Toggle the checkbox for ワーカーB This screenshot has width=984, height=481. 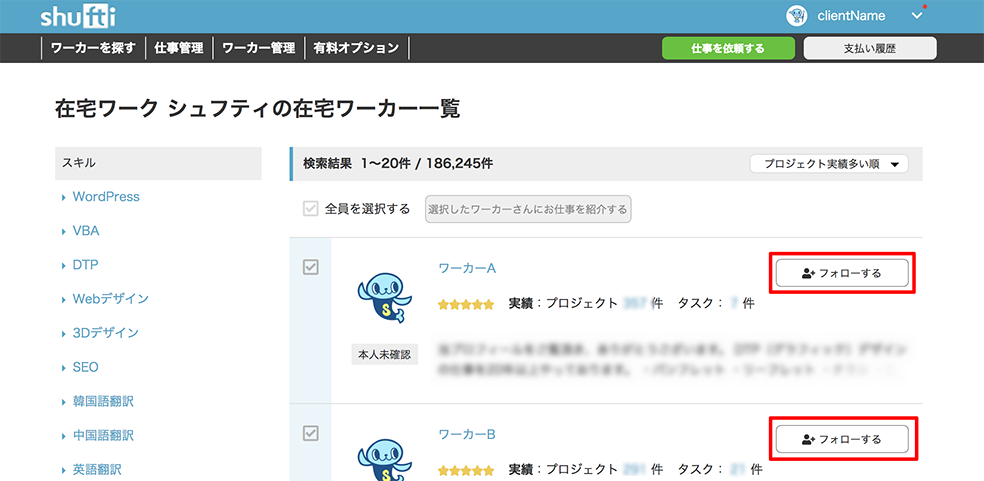coord(311,433)
